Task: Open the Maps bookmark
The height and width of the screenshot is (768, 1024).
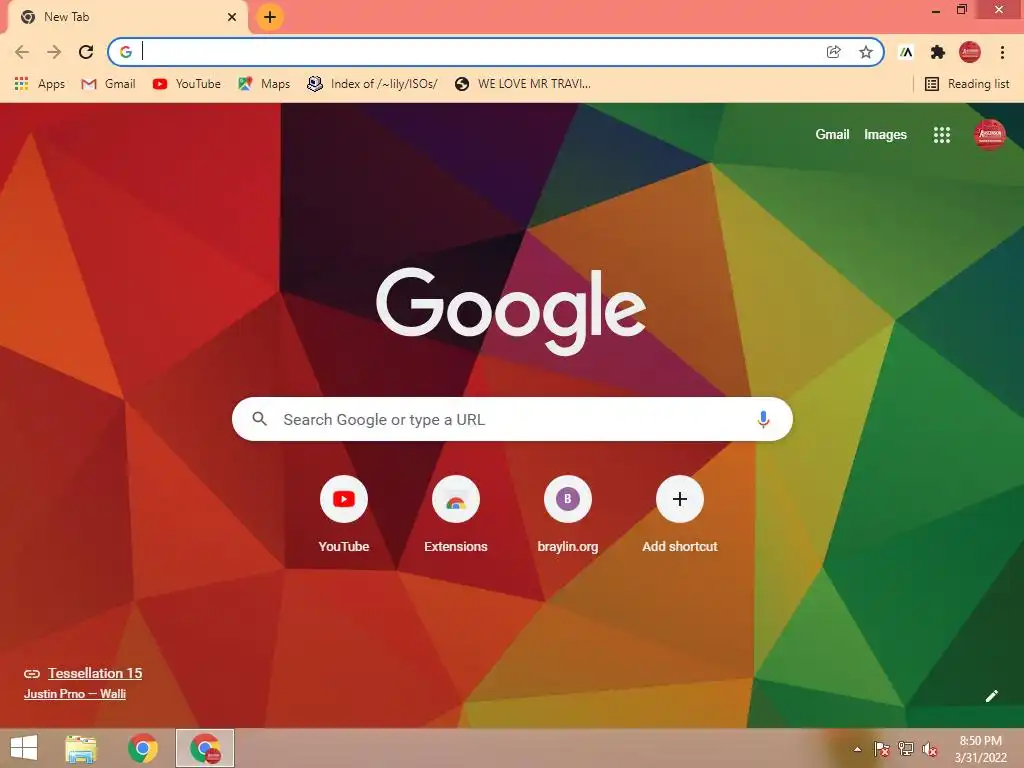Action: 264,84
